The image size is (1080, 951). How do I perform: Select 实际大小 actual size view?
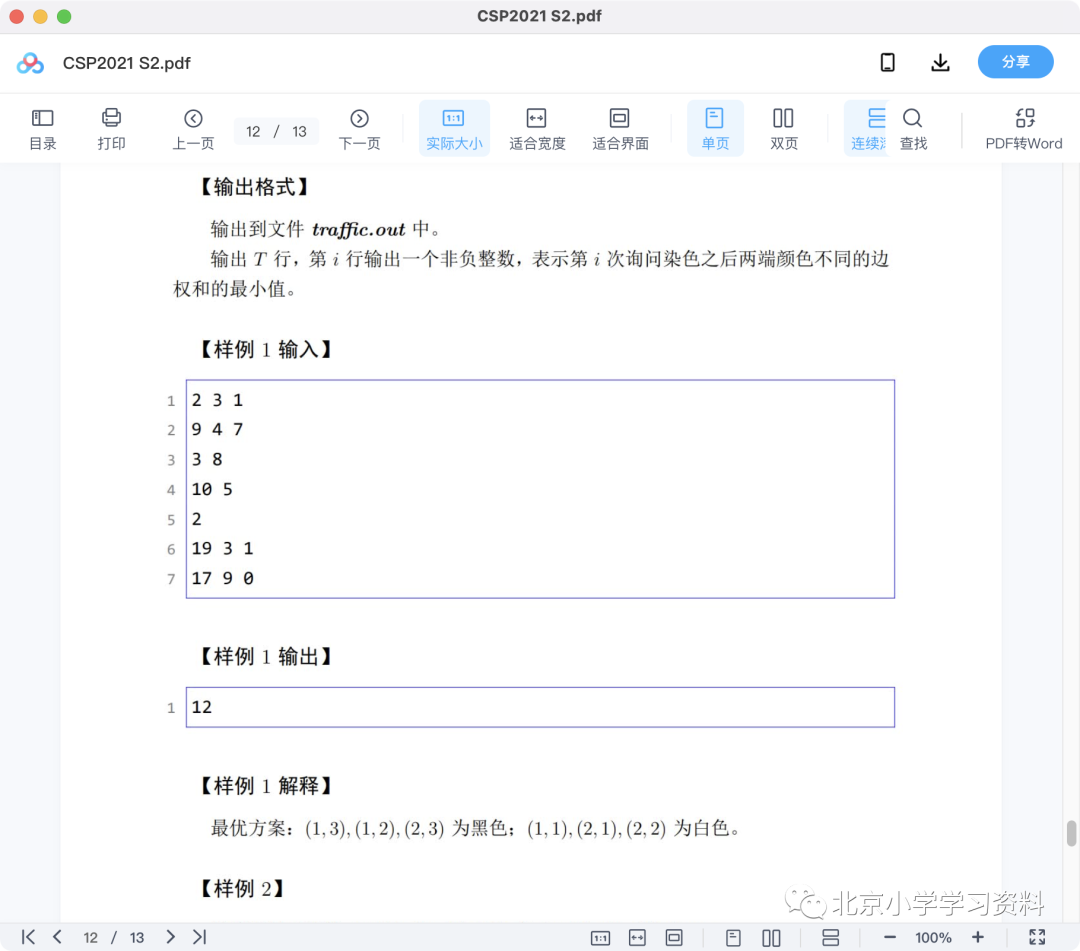click(454, 129)
